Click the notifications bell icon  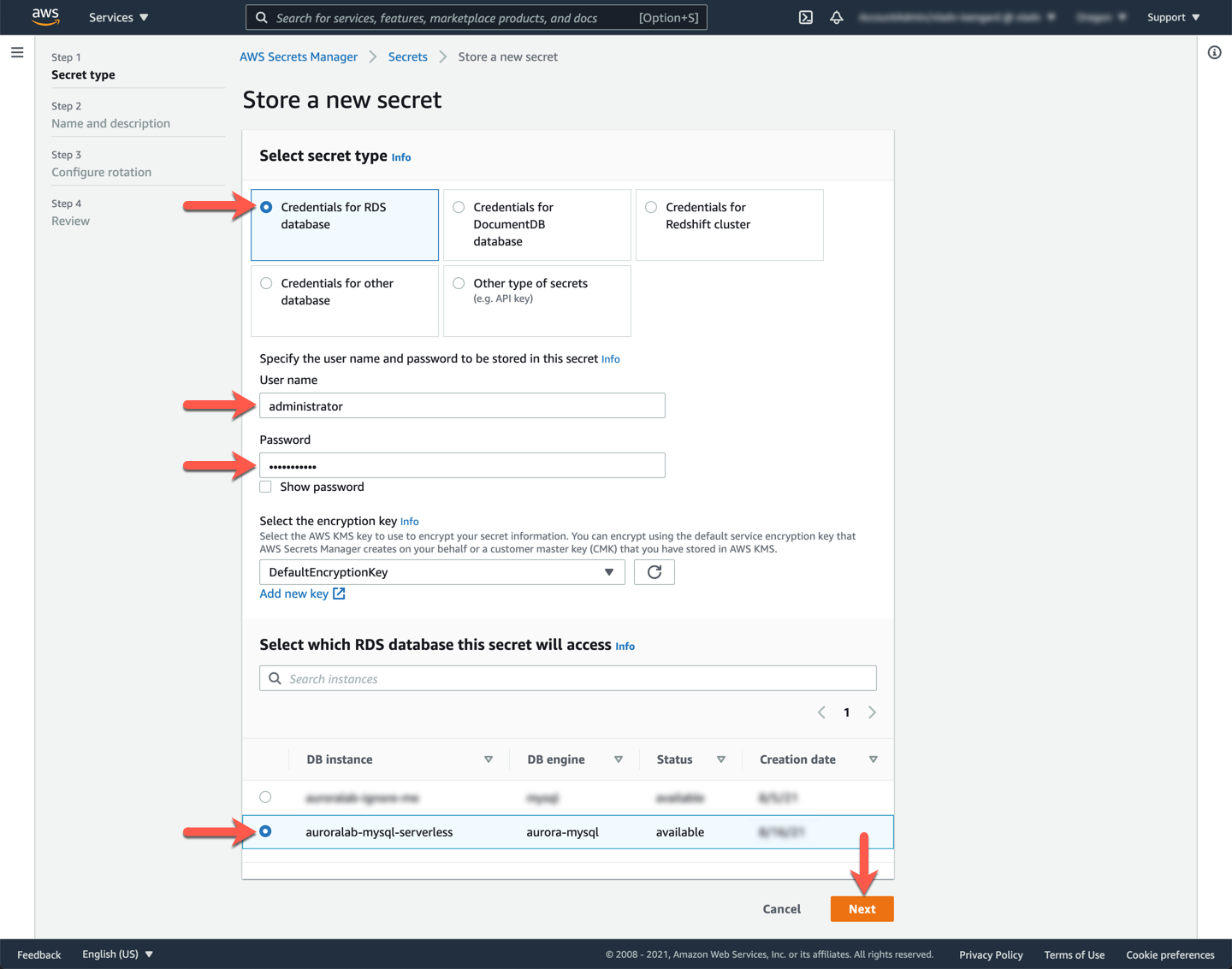click(836, 17)
